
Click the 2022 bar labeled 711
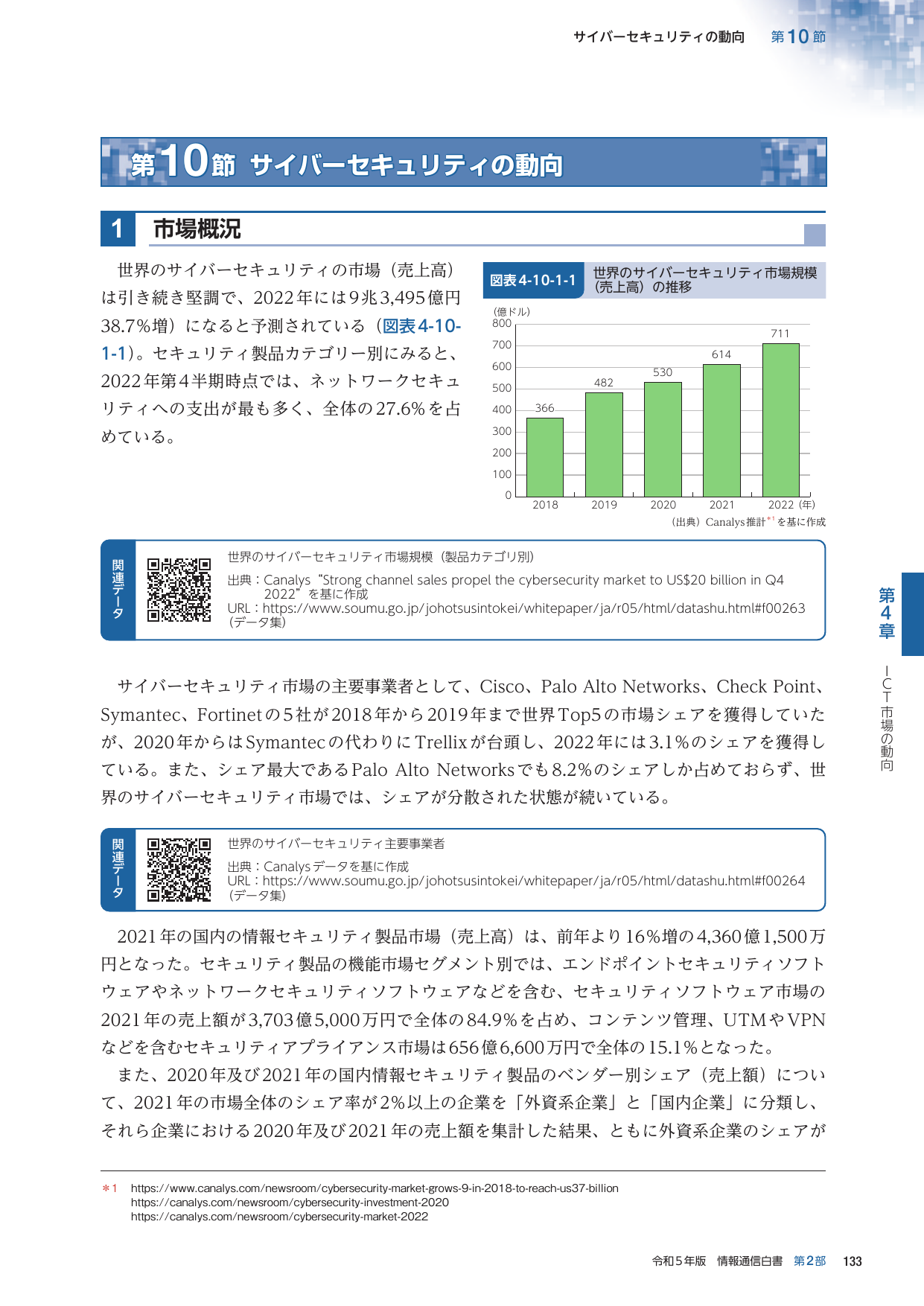click(x=781, y=419)
